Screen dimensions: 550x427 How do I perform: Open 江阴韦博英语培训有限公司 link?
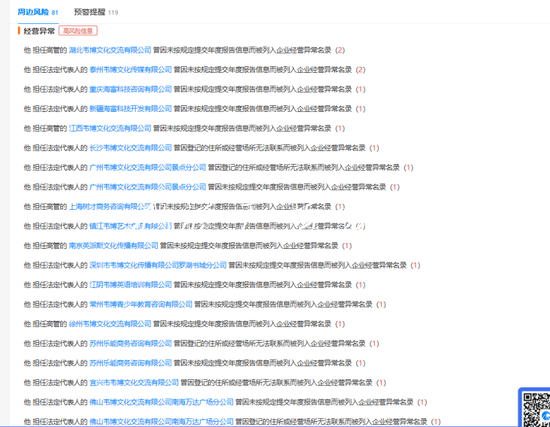tap(130, 285)
